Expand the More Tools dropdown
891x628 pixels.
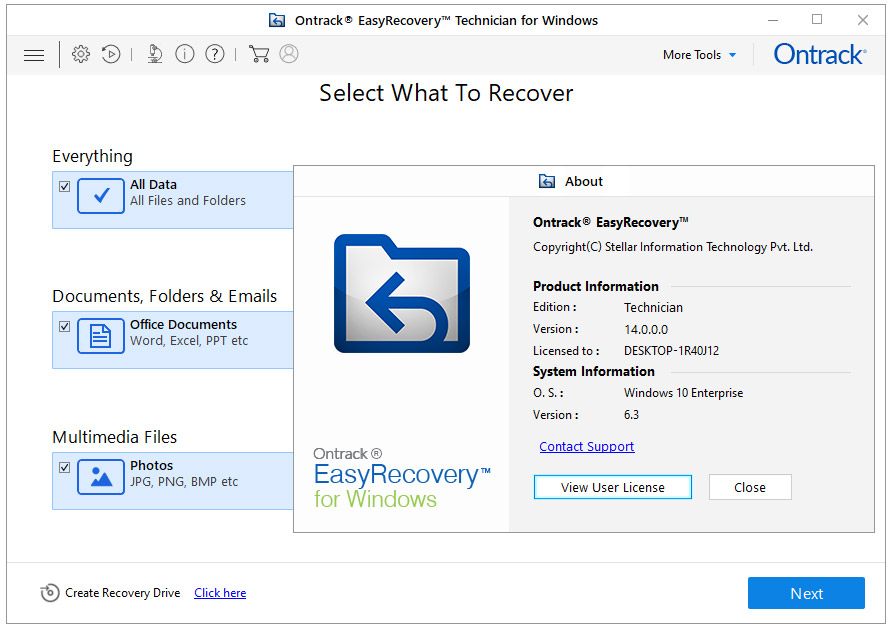point(699,55)
